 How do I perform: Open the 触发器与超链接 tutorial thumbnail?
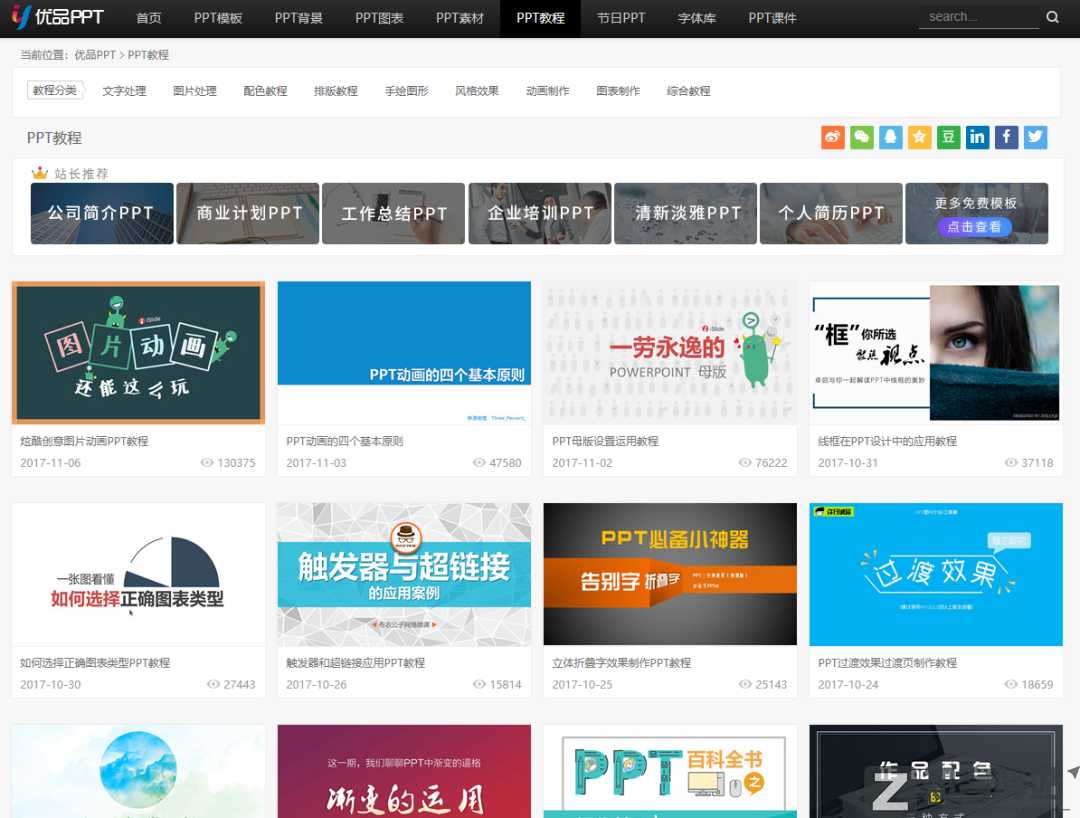pyautogui.click(x=404, y=574)
